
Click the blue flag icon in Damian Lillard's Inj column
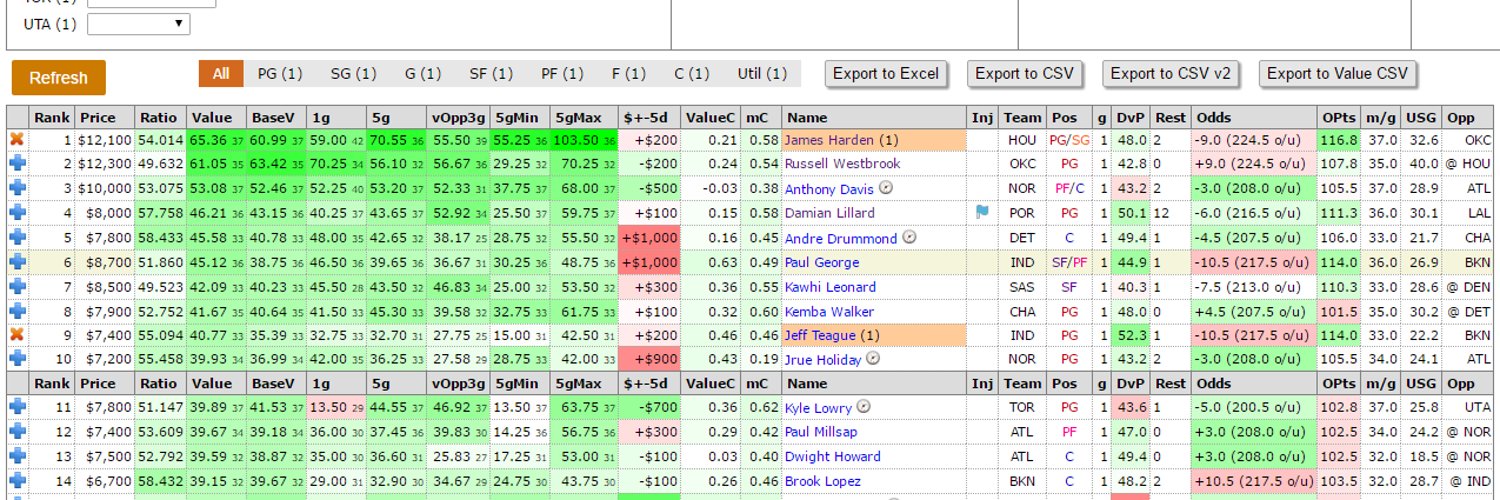(x=982, y=212)
